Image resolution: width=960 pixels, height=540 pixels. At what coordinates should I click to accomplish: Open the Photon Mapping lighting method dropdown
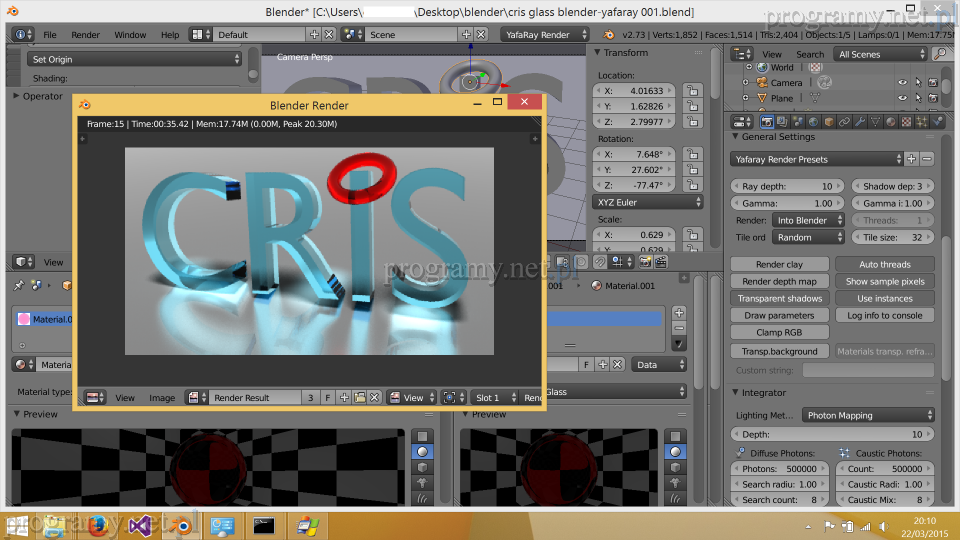(868, 415)
